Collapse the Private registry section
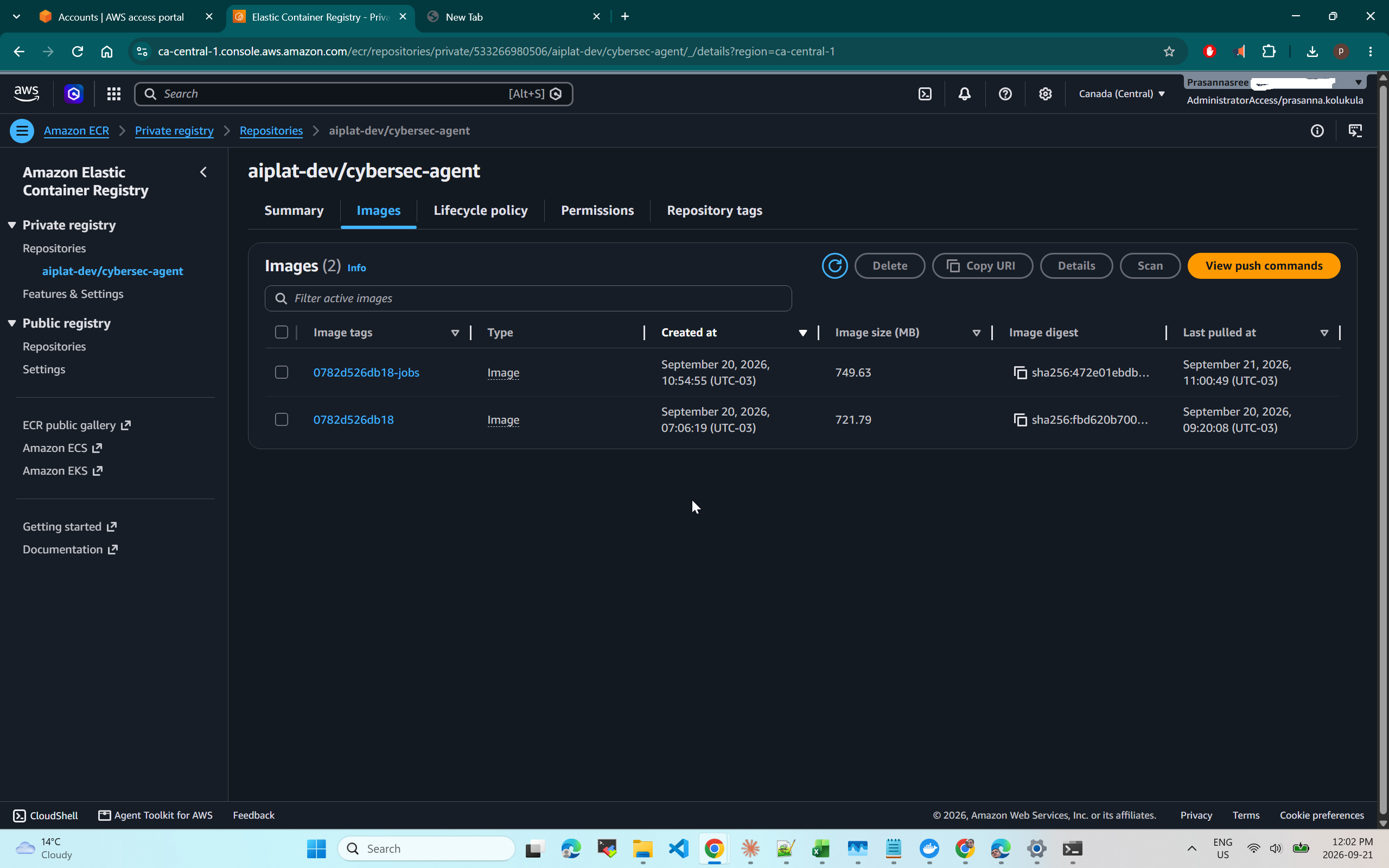 click(11, 225)
